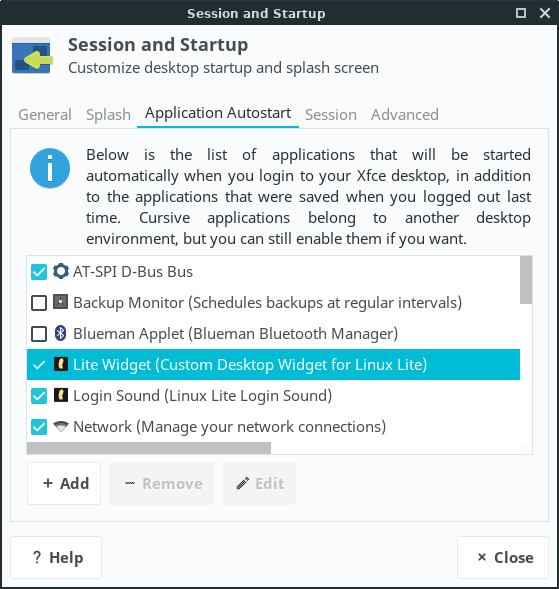
Task: Click the Login Sound feather icon
Action: coord(60,395)
